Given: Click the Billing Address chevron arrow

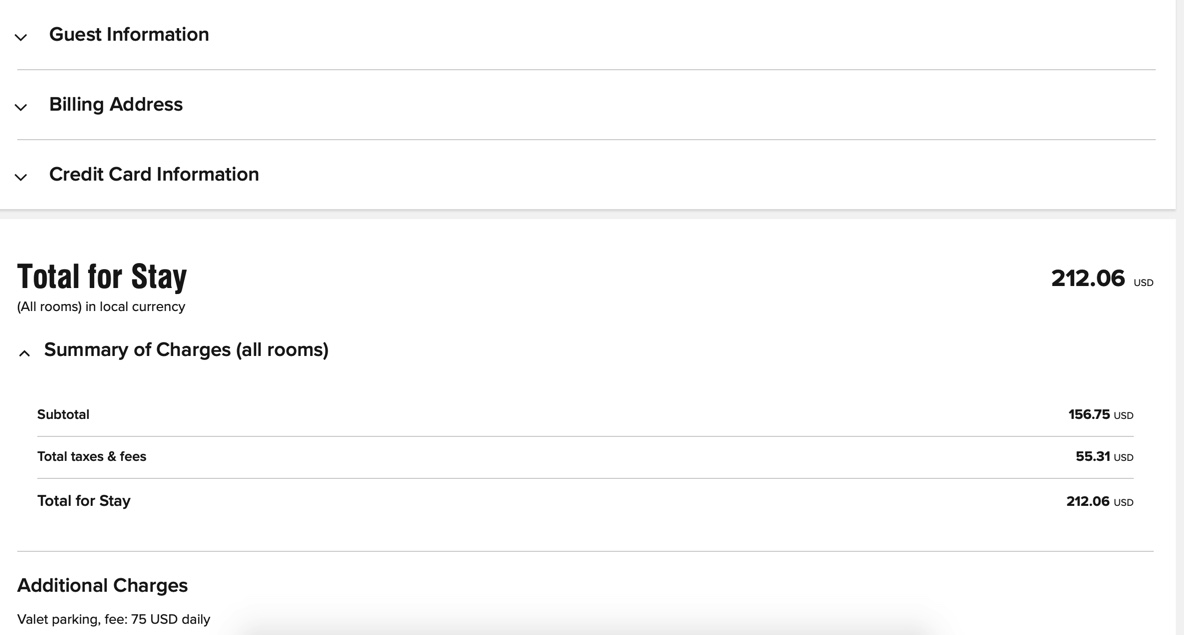Looking at the screenshot, I should [x=21, y=107].
